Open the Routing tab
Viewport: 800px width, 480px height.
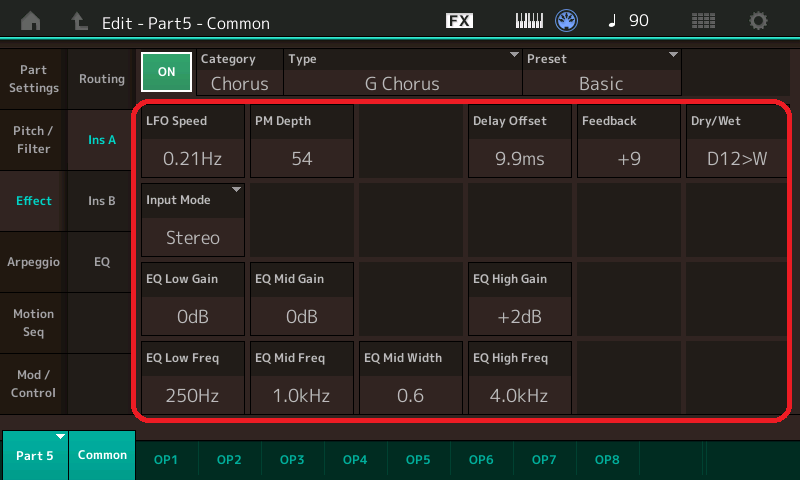102,79
